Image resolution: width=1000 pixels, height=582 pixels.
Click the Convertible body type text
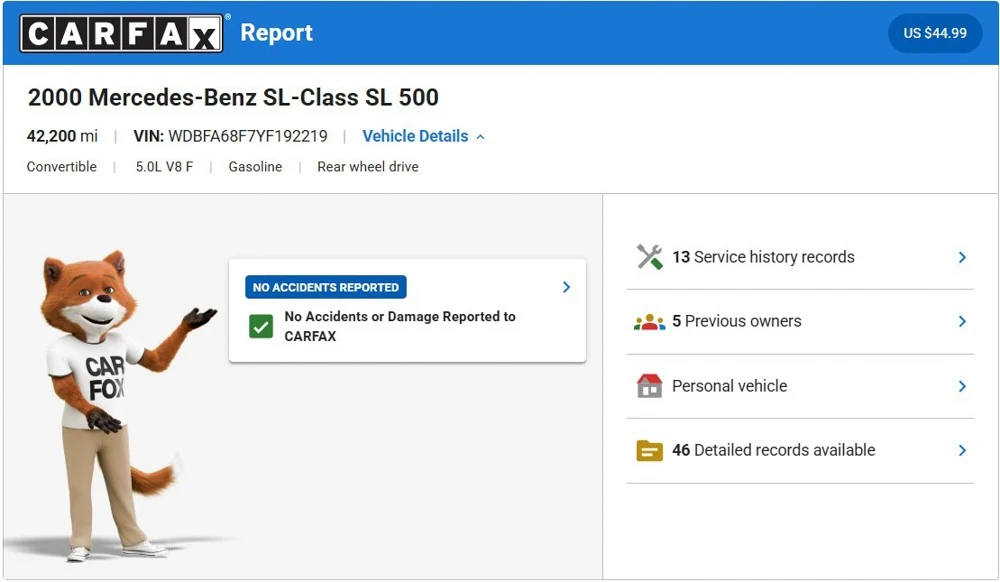62,167
